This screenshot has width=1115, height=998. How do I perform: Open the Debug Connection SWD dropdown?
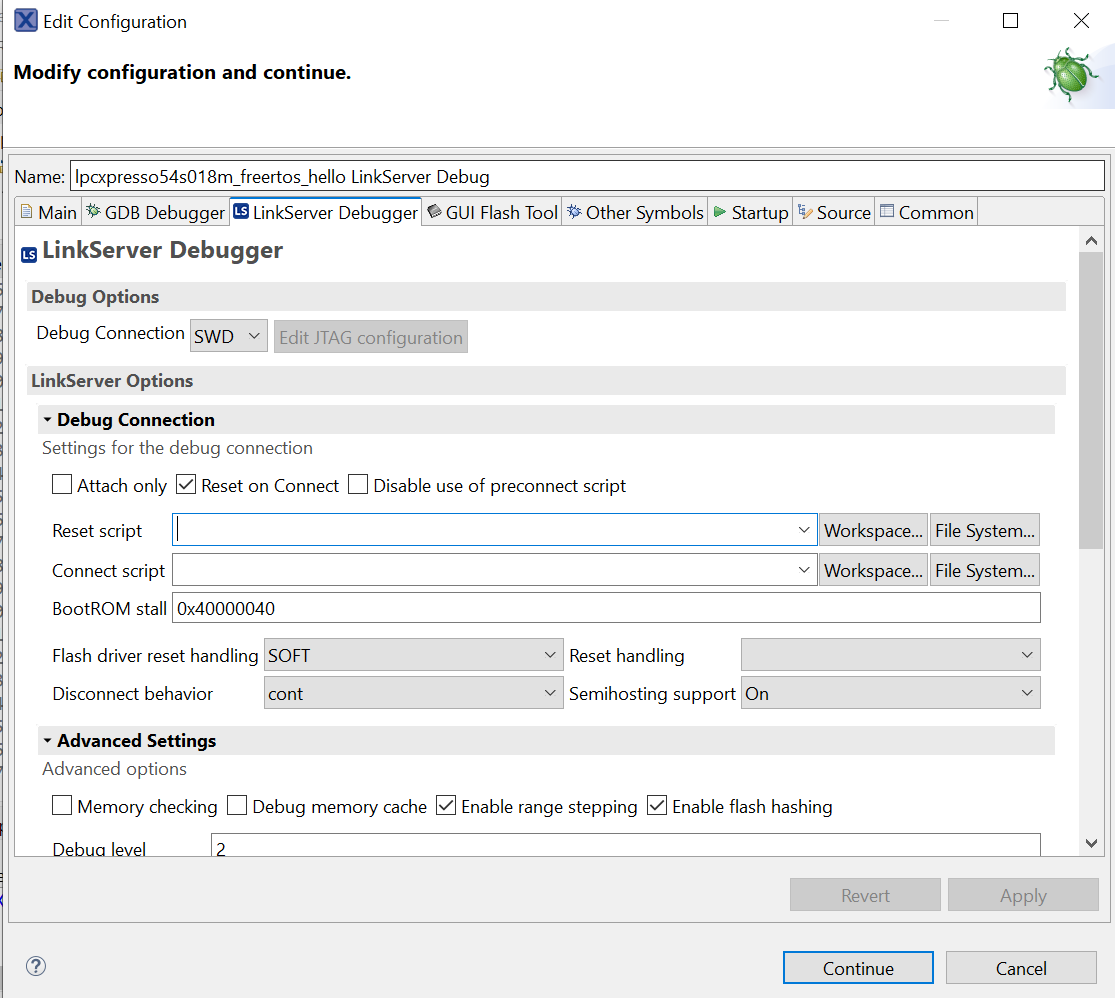coord(229,337)
